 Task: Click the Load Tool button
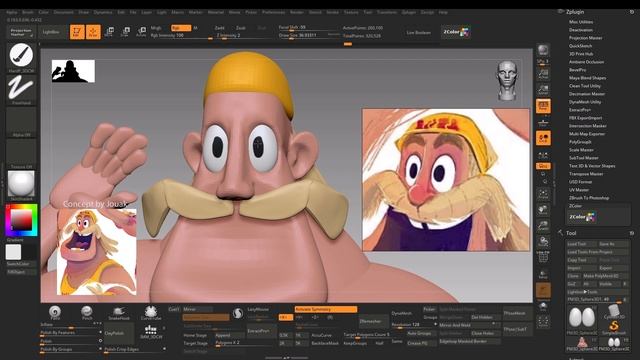[x=581, y=244]
